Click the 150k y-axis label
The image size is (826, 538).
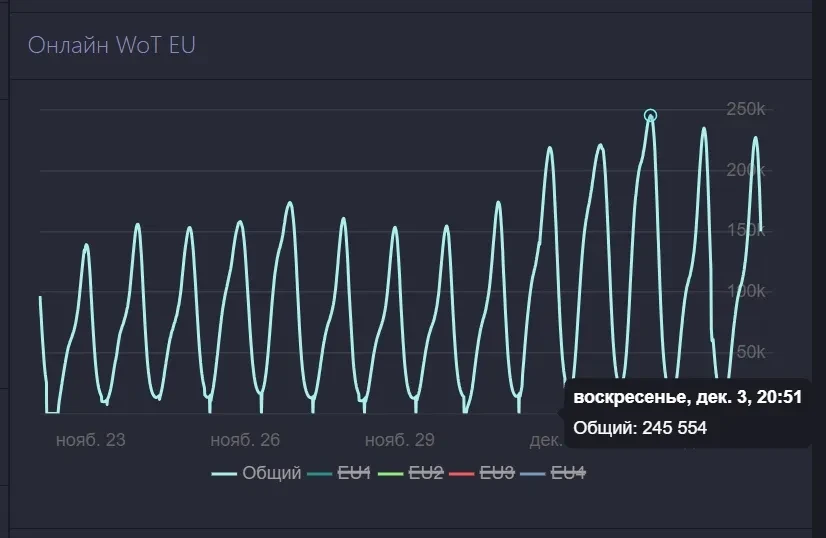745,231
